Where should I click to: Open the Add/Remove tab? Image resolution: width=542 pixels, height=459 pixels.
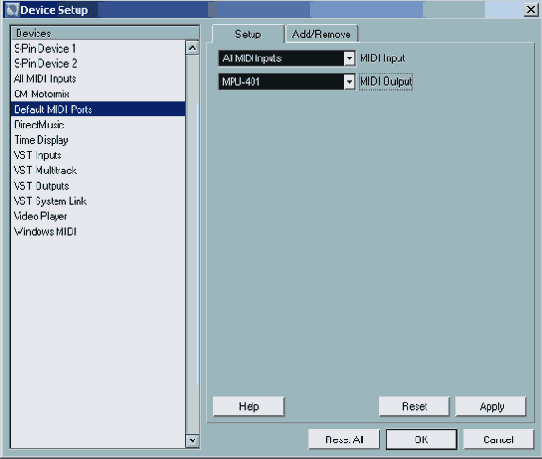pos(321,34)
